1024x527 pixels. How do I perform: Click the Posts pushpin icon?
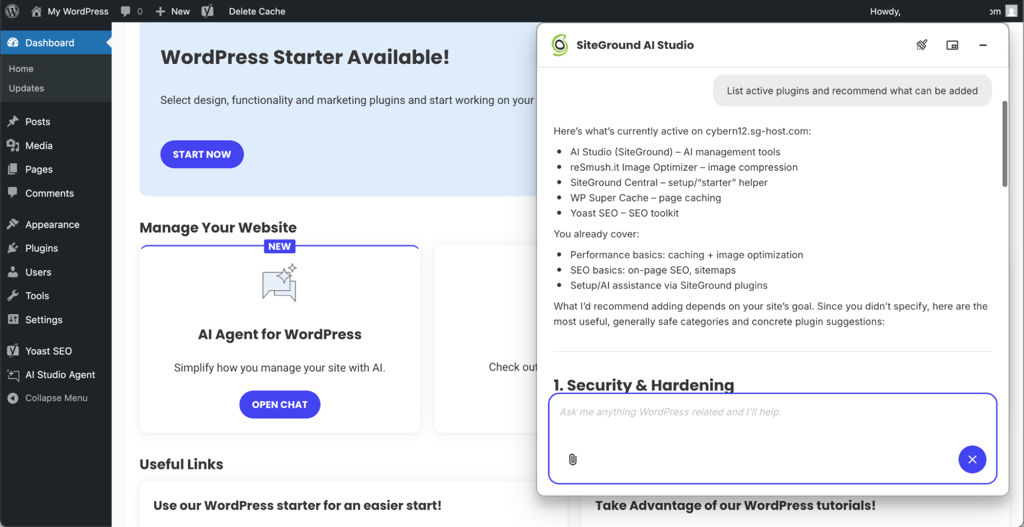point(12,121)
